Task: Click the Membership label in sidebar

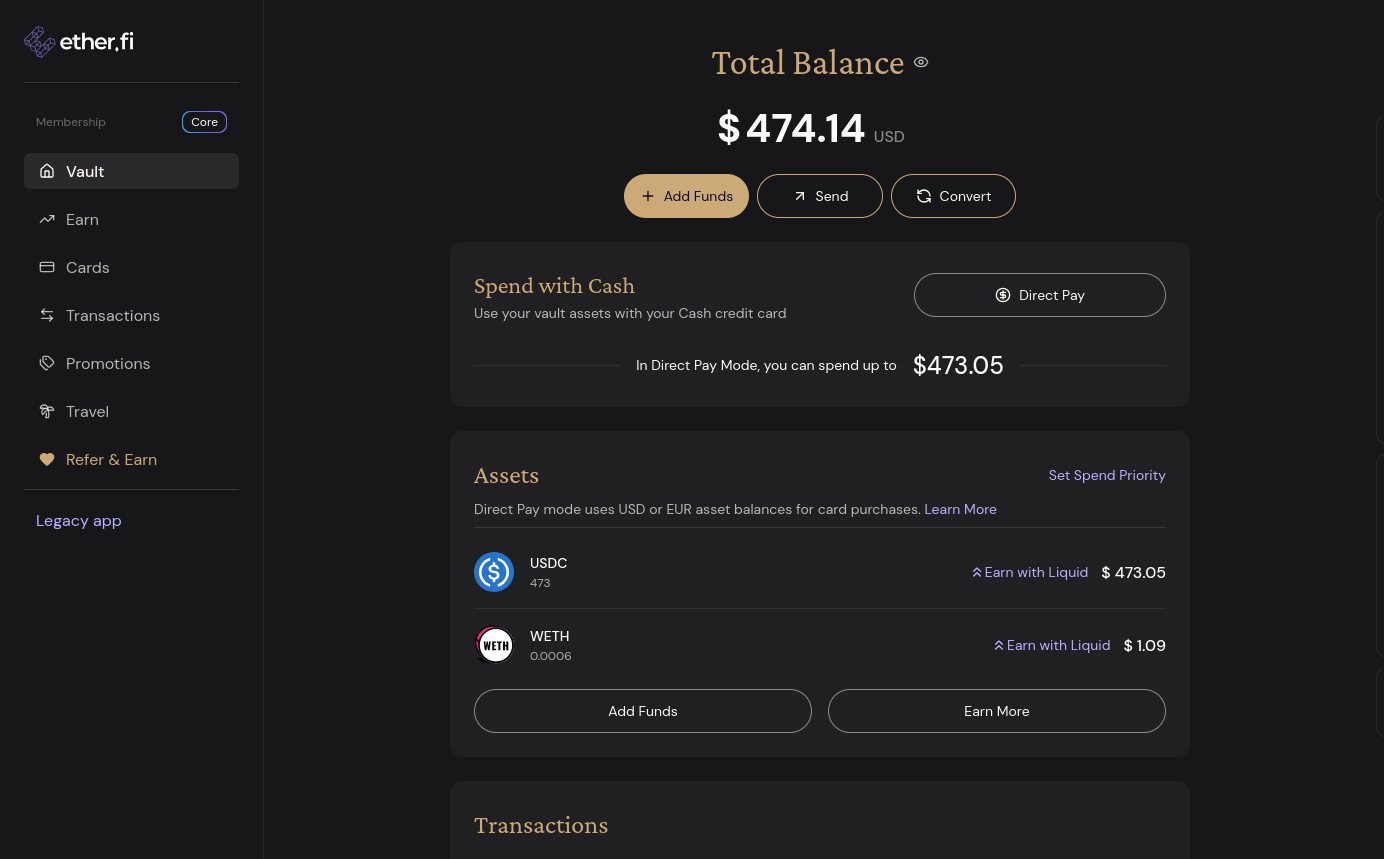Action: tap(71, 122)
